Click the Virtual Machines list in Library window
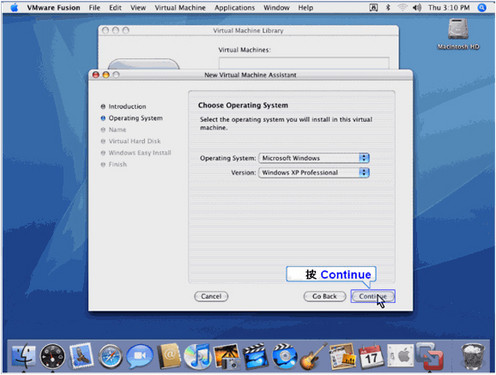The height and width of the screenshot is (375, 496). [x=304, y=63]
